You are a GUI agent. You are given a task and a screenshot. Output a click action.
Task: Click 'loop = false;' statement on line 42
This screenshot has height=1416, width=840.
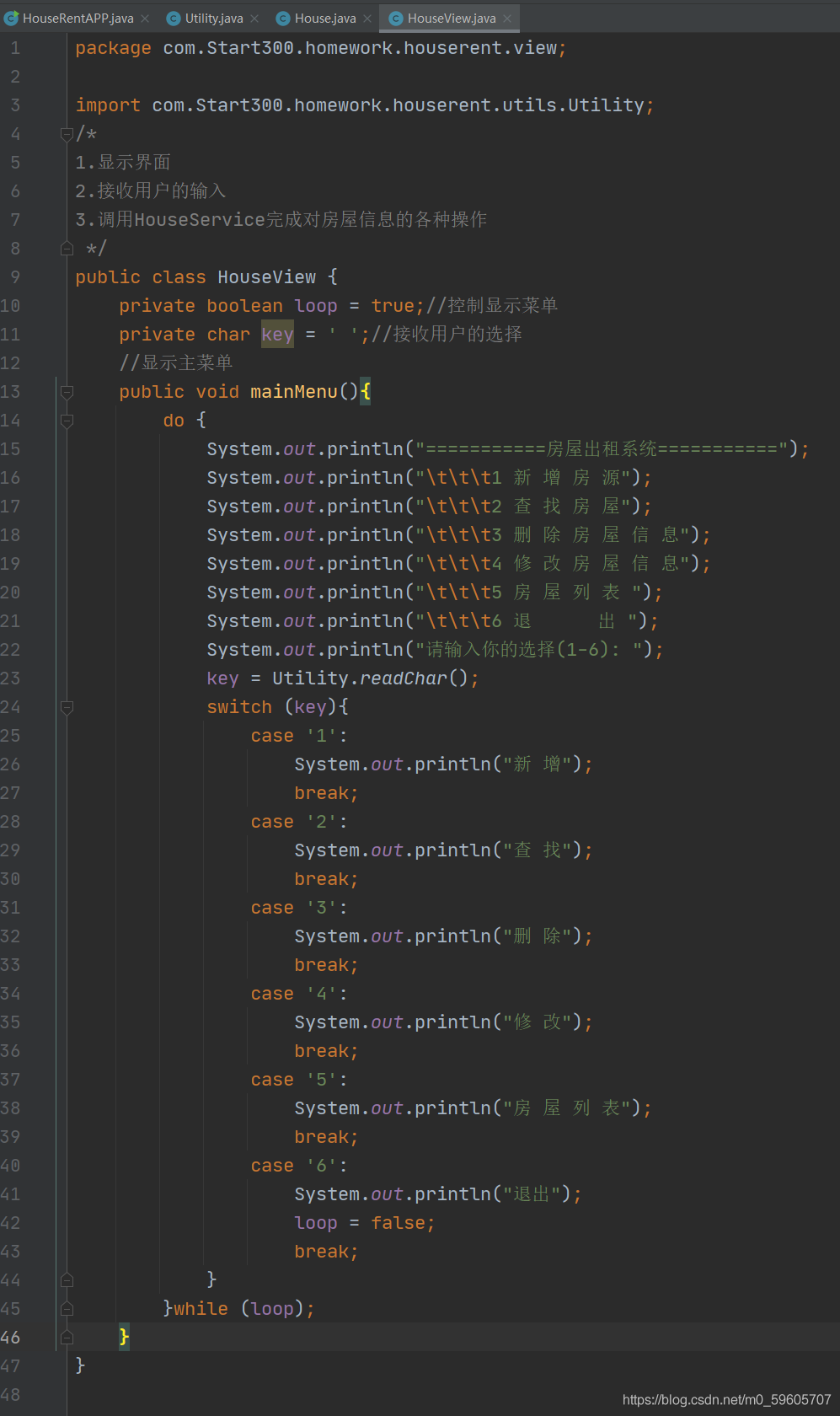pos(365,1223)
